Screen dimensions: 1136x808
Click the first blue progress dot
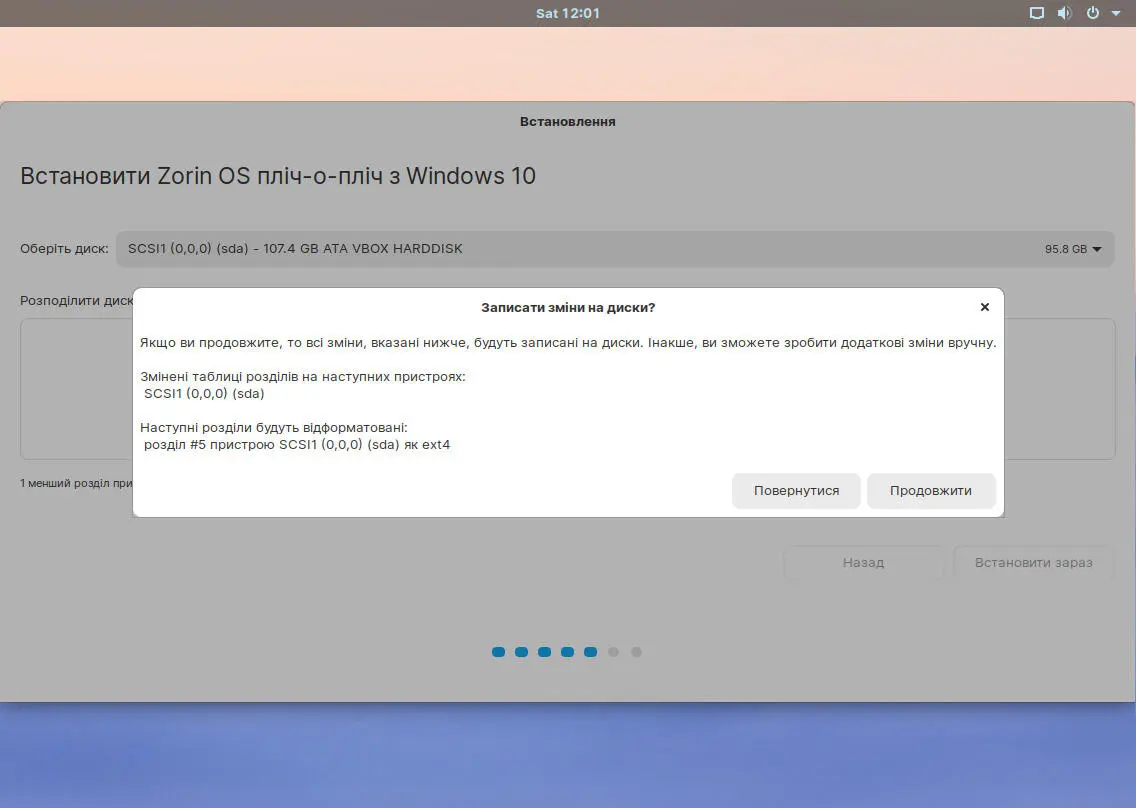(x=498, y=652)
